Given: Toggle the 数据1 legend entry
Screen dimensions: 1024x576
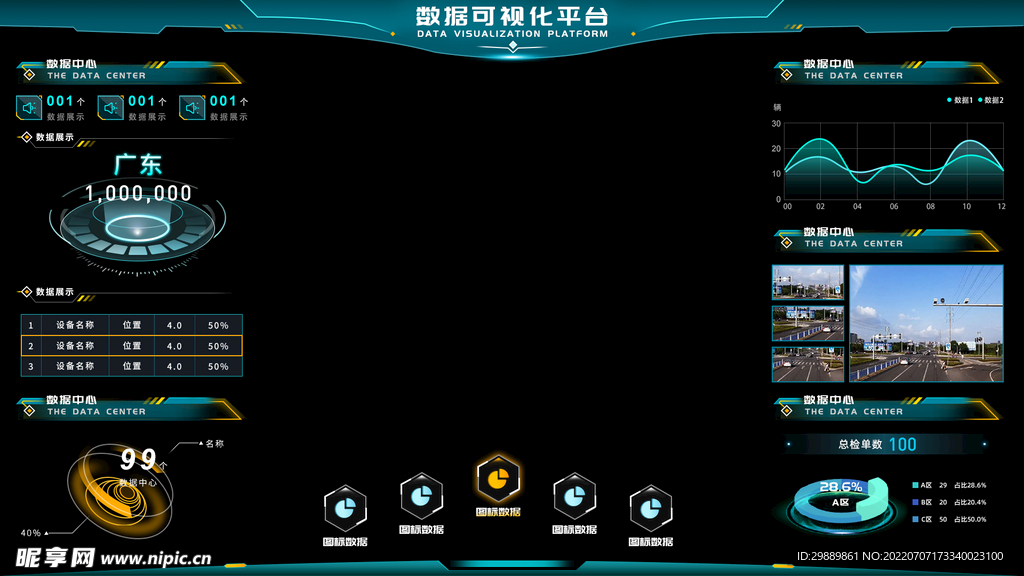Looking at the screenshot, I should (x=960, y=100).
